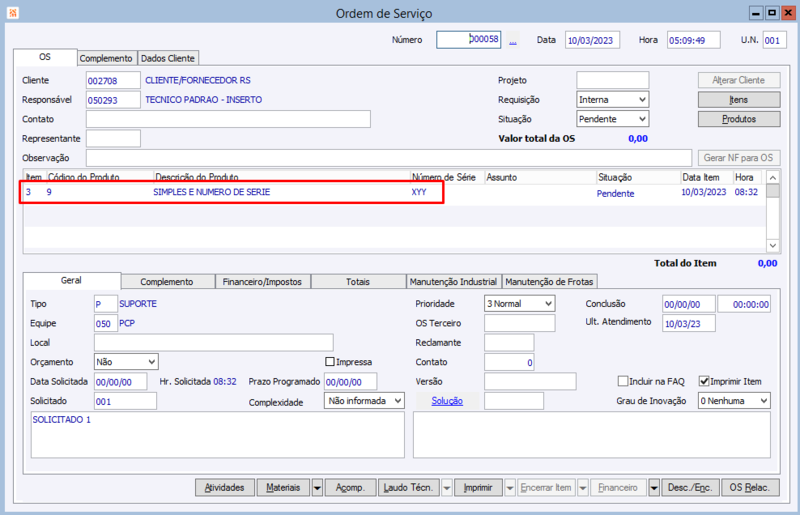Click the Projeto field
This screenshot has width=800, height=515.
click(613, 80)
